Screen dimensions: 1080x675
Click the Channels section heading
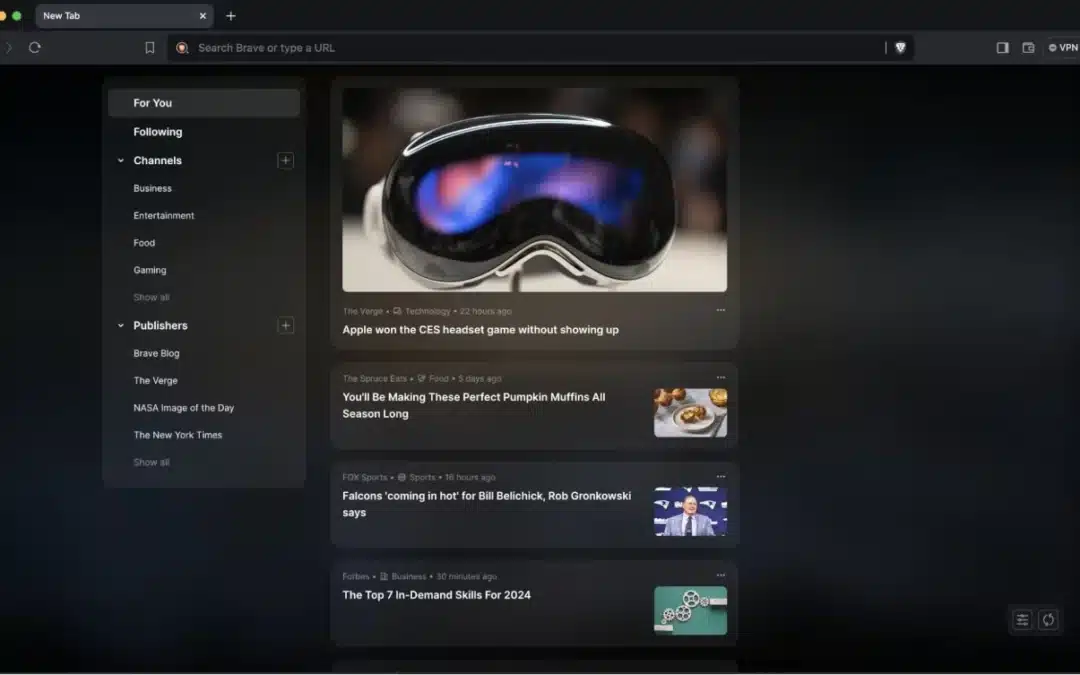coord(157,160)
